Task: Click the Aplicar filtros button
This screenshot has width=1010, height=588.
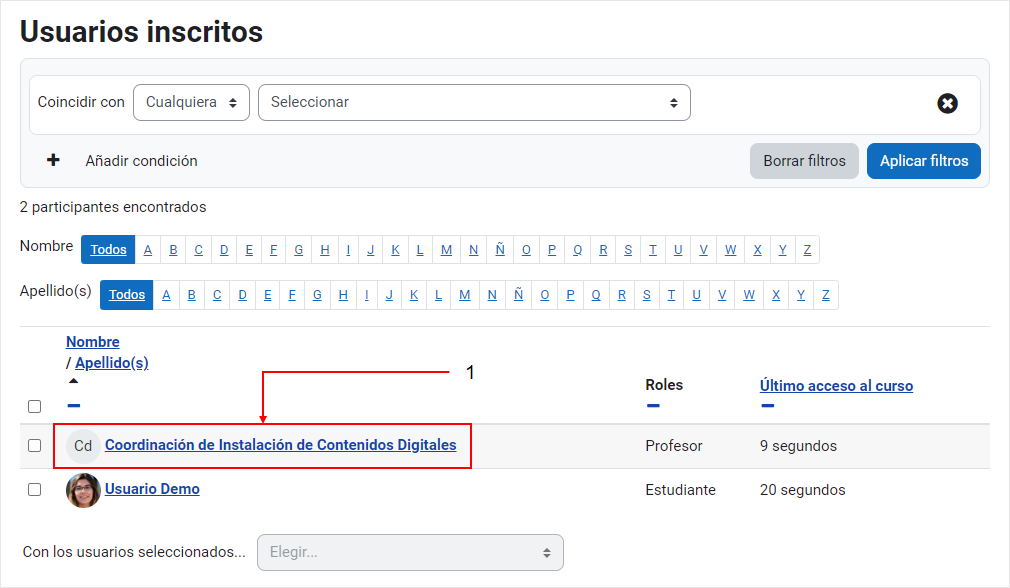Action: click(924, 161)
